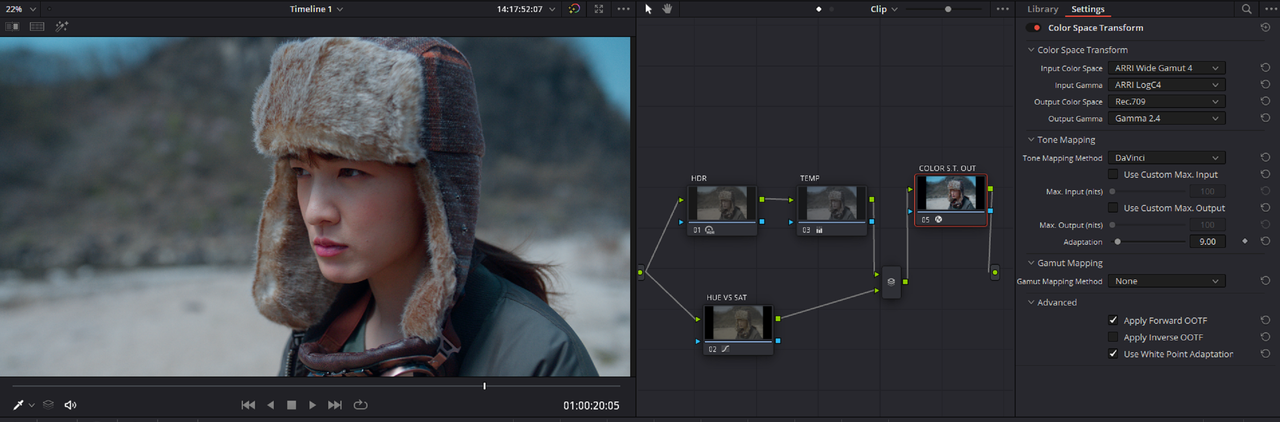
Task: Adjust the node editor zoom slider
Action: 948,9
